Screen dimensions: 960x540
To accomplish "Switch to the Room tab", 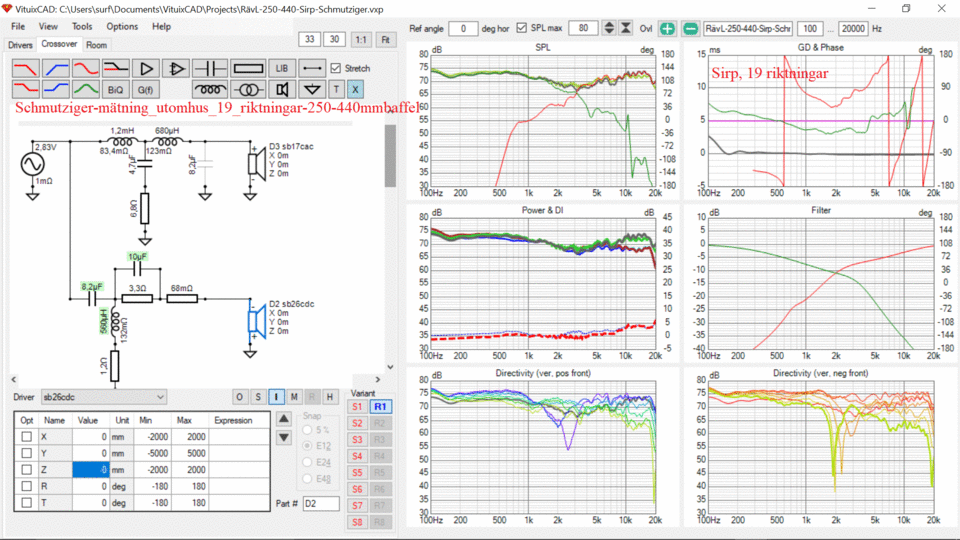I will point(96,45).
